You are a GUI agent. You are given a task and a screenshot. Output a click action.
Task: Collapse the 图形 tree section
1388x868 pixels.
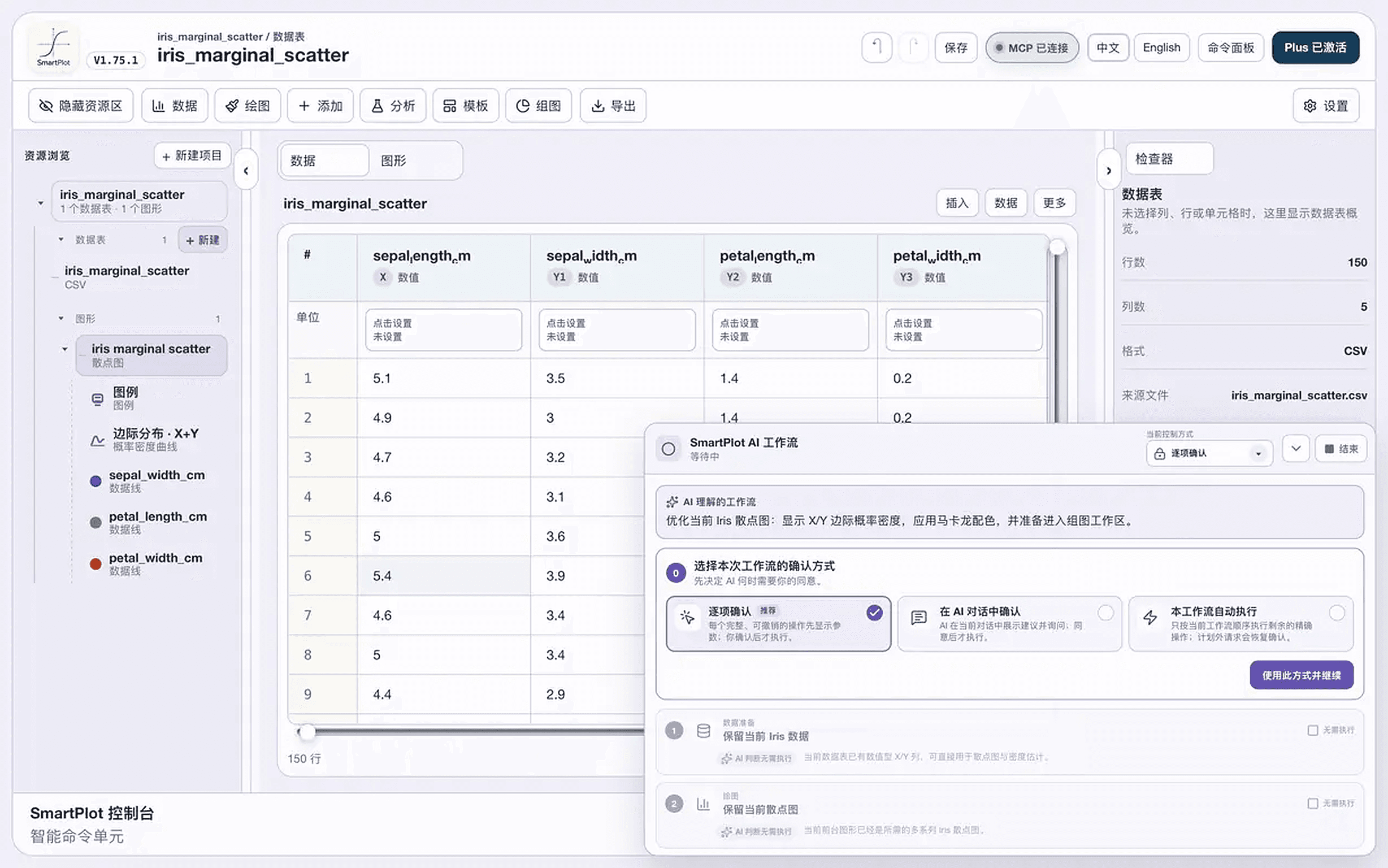[61, 319]
